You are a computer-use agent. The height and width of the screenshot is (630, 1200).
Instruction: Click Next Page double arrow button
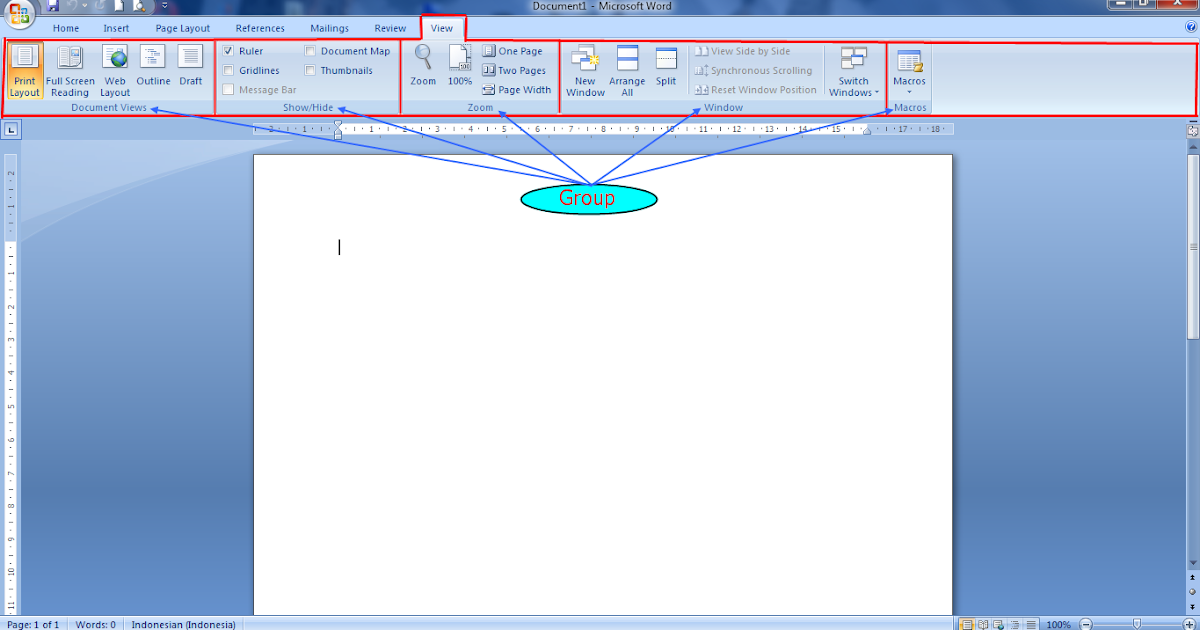pyautogui.click(x=1192, y=606)
